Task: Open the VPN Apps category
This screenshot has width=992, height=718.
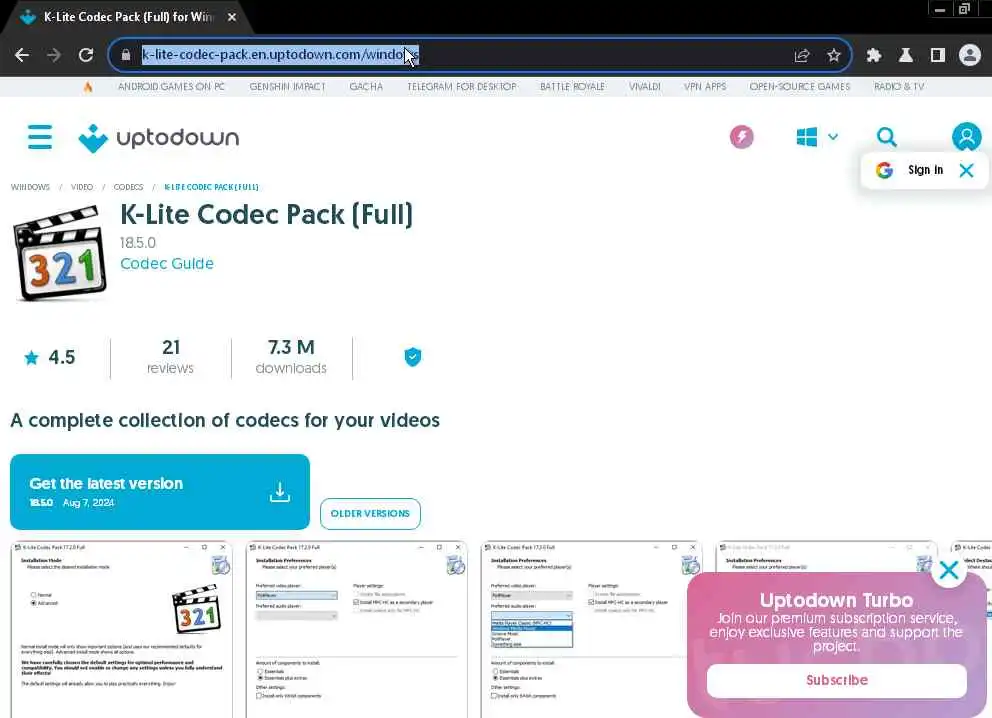Action: click(705, 87)
